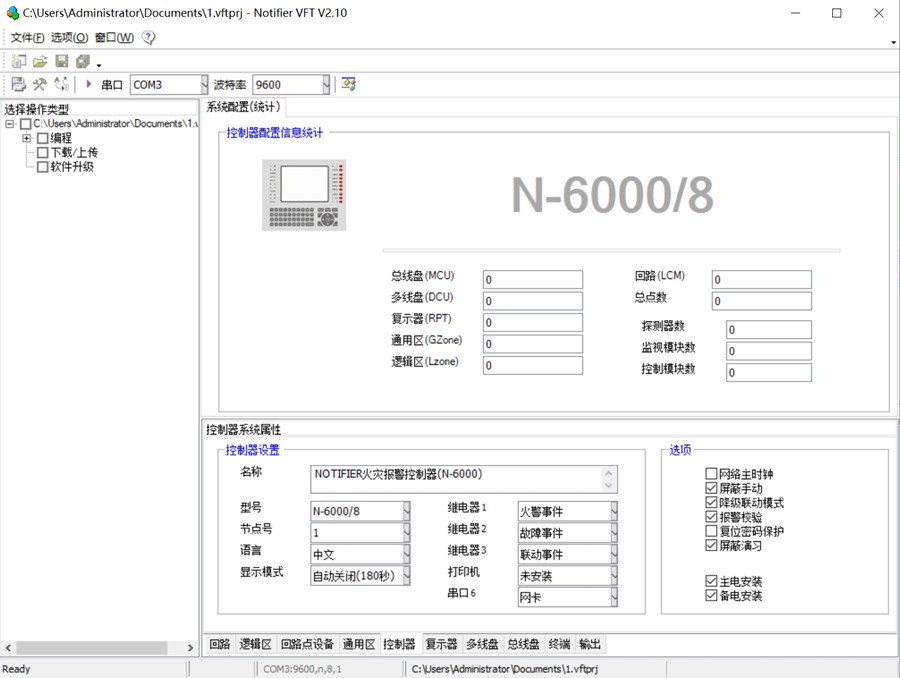Click the up arrow in 名称 box
Screen dimensions: 900x678
(x=608, y=473)
